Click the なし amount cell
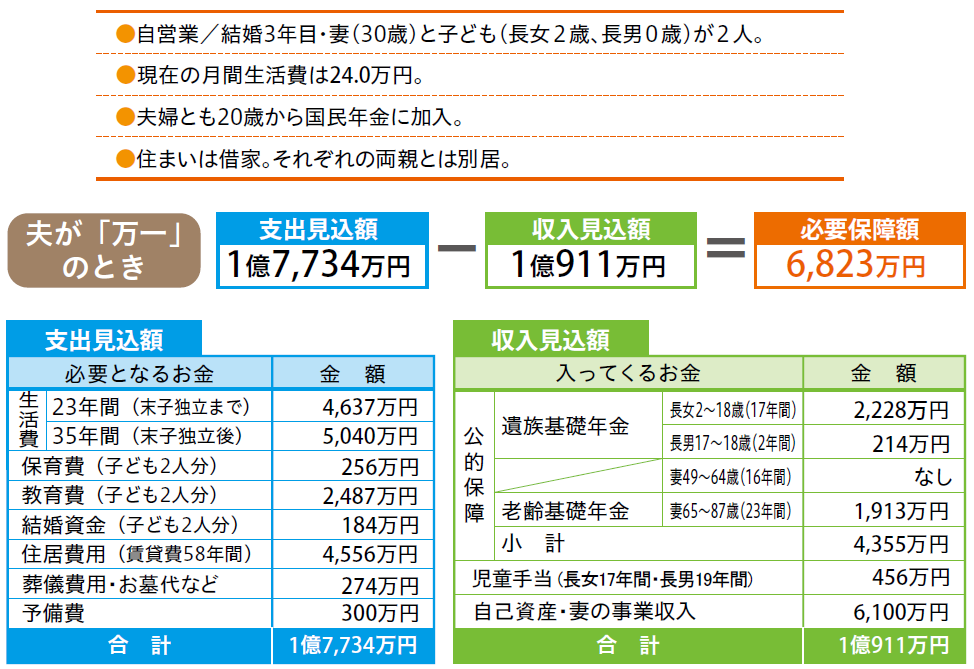The width and height of the screenshot is (974, 669). 884,476
